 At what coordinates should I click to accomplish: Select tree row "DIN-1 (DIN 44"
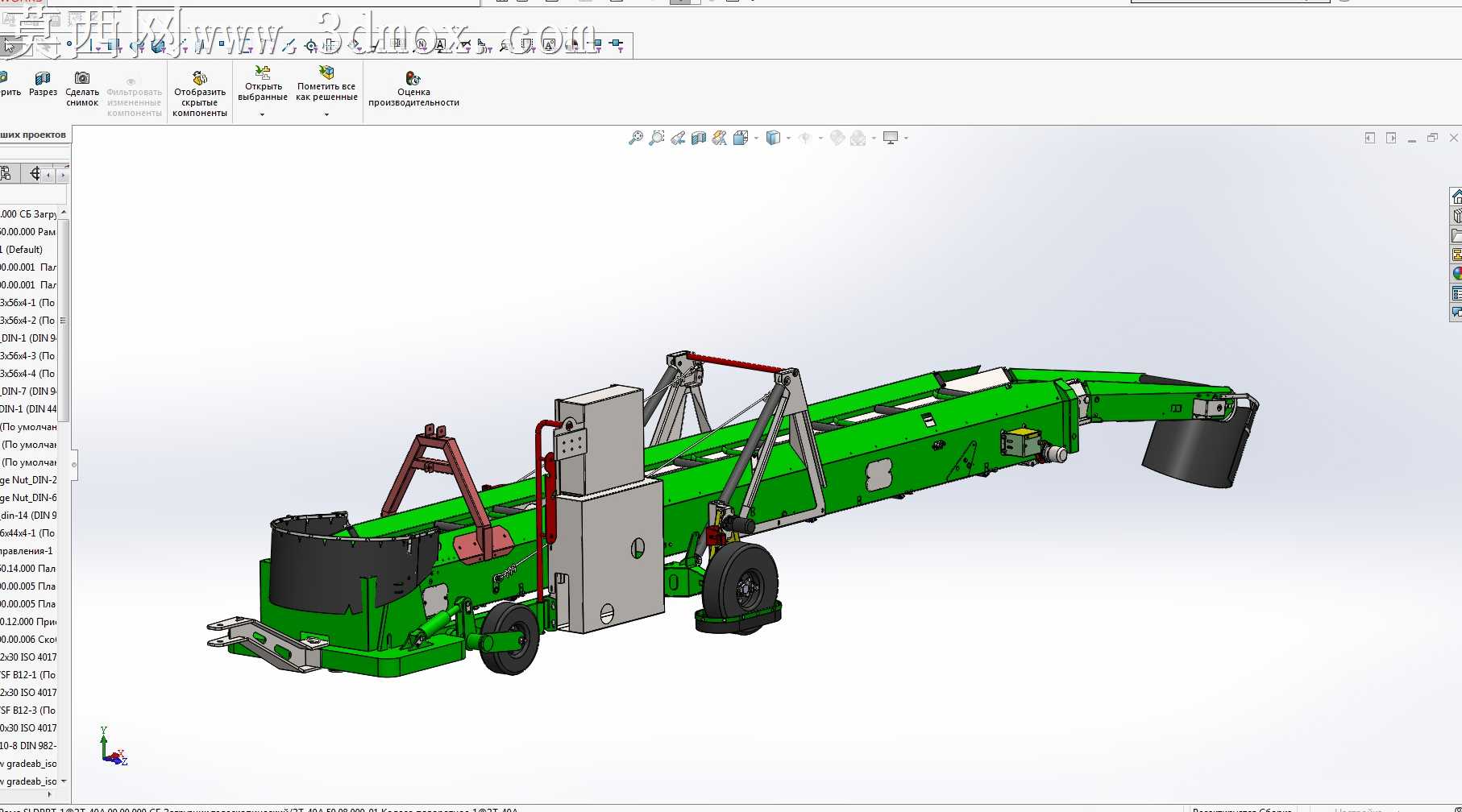coord(28,409)
